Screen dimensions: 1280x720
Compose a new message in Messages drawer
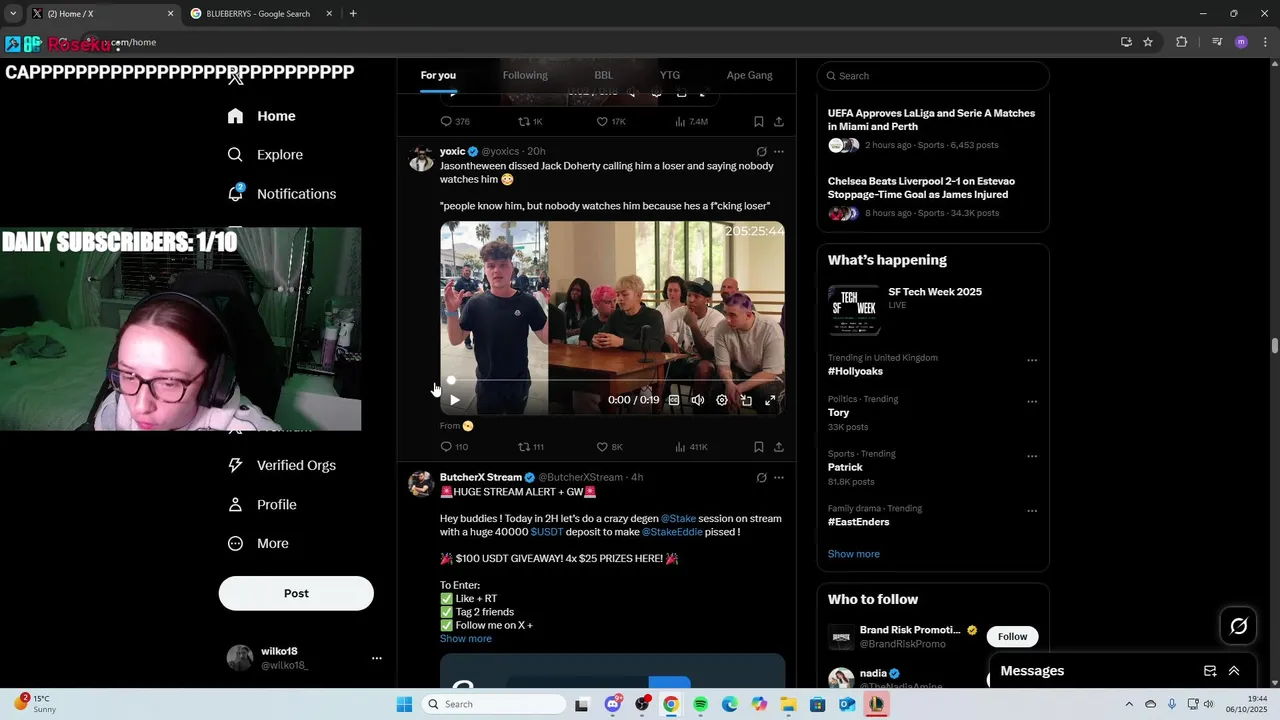(x=1210, y=671)
